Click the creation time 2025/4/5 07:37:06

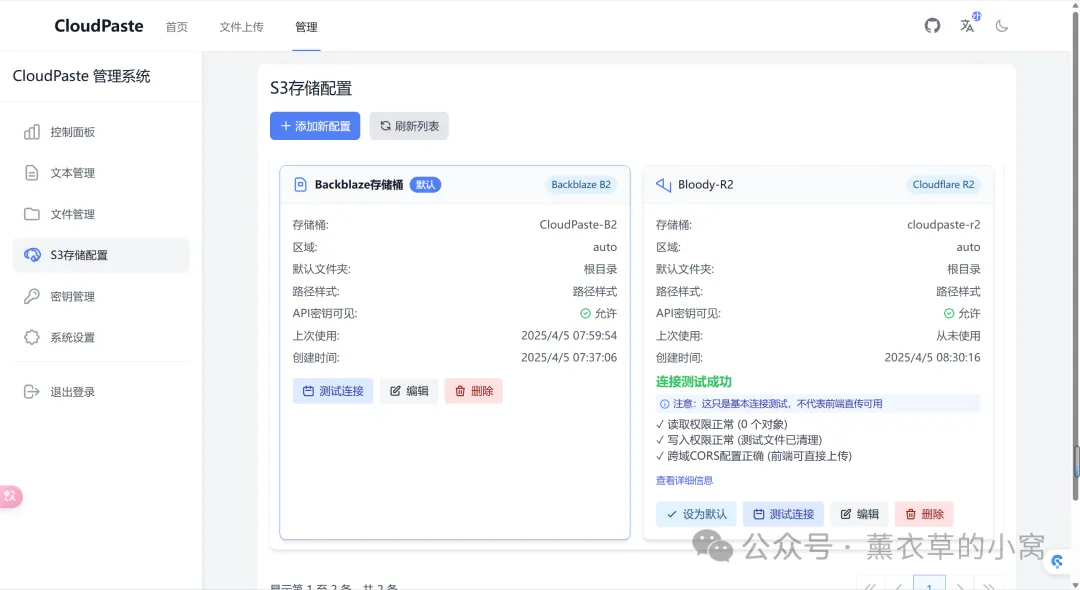569,357
